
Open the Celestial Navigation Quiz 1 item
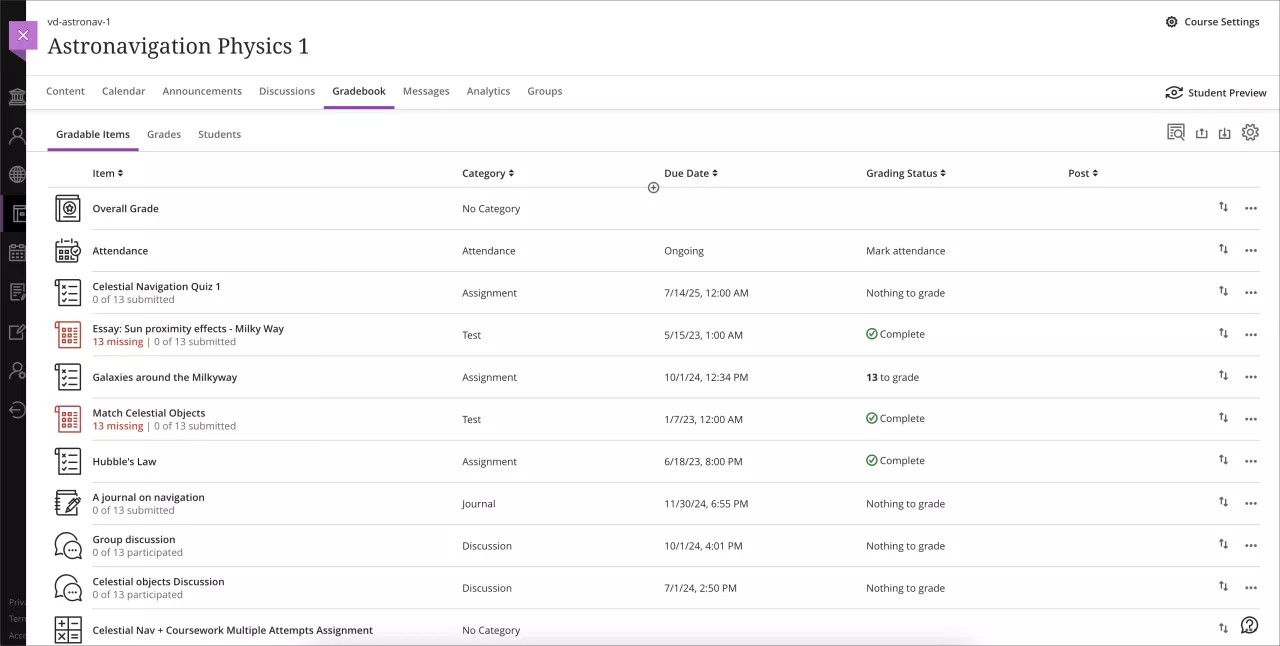point(156,285)
